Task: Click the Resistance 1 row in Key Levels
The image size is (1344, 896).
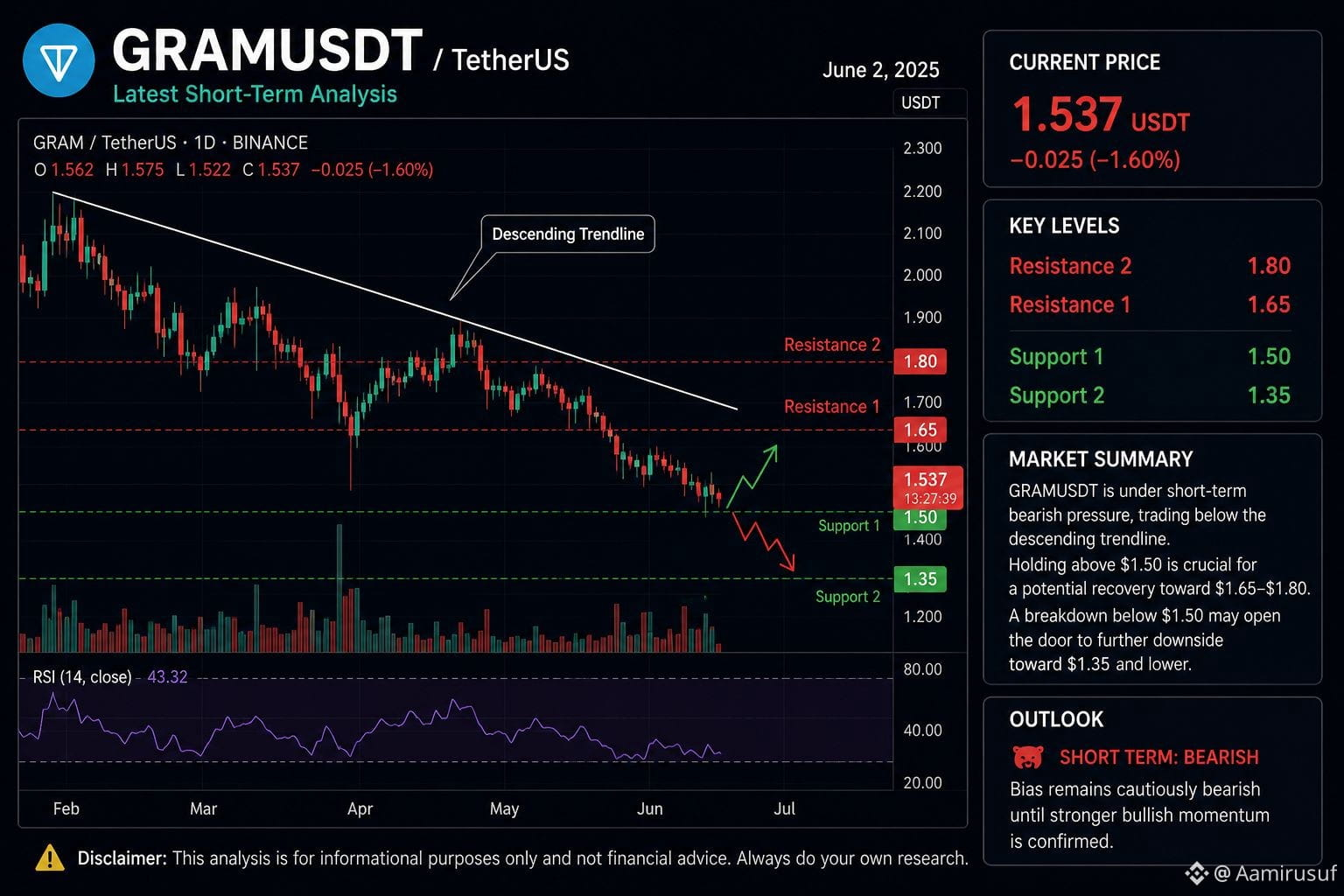Action: [1150, 304]
